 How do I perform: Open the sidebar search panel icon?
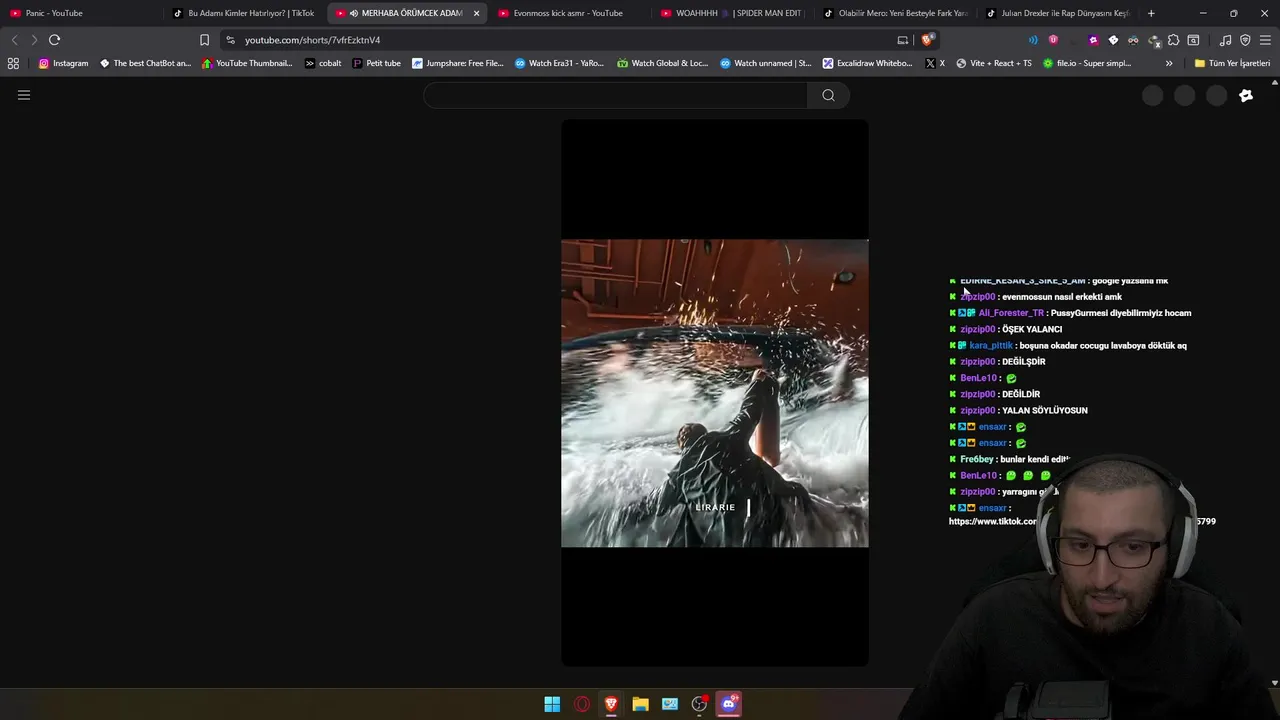(x=1193, y=40)
